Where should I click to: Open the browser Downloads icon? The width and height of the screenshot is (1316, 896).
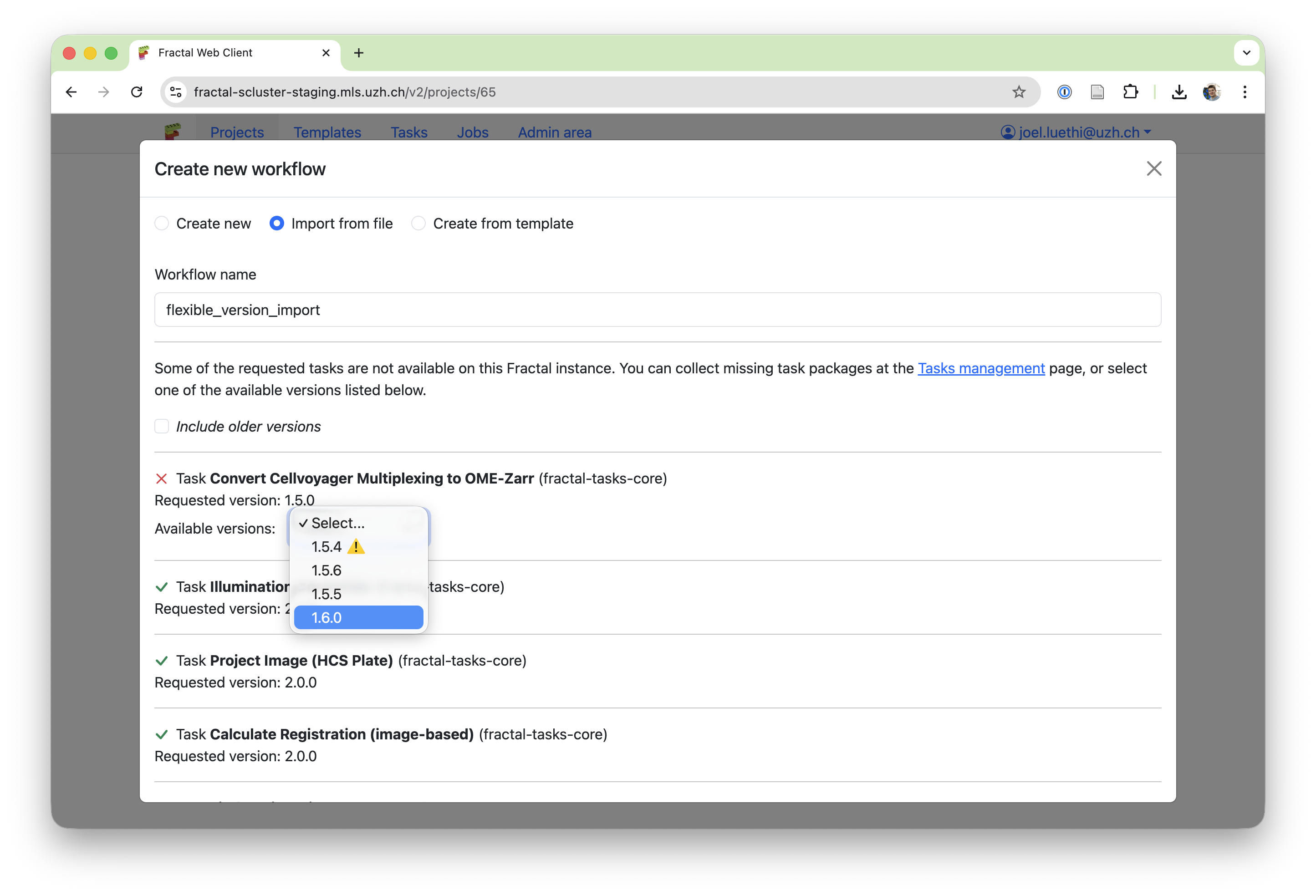coord(1179,92)
